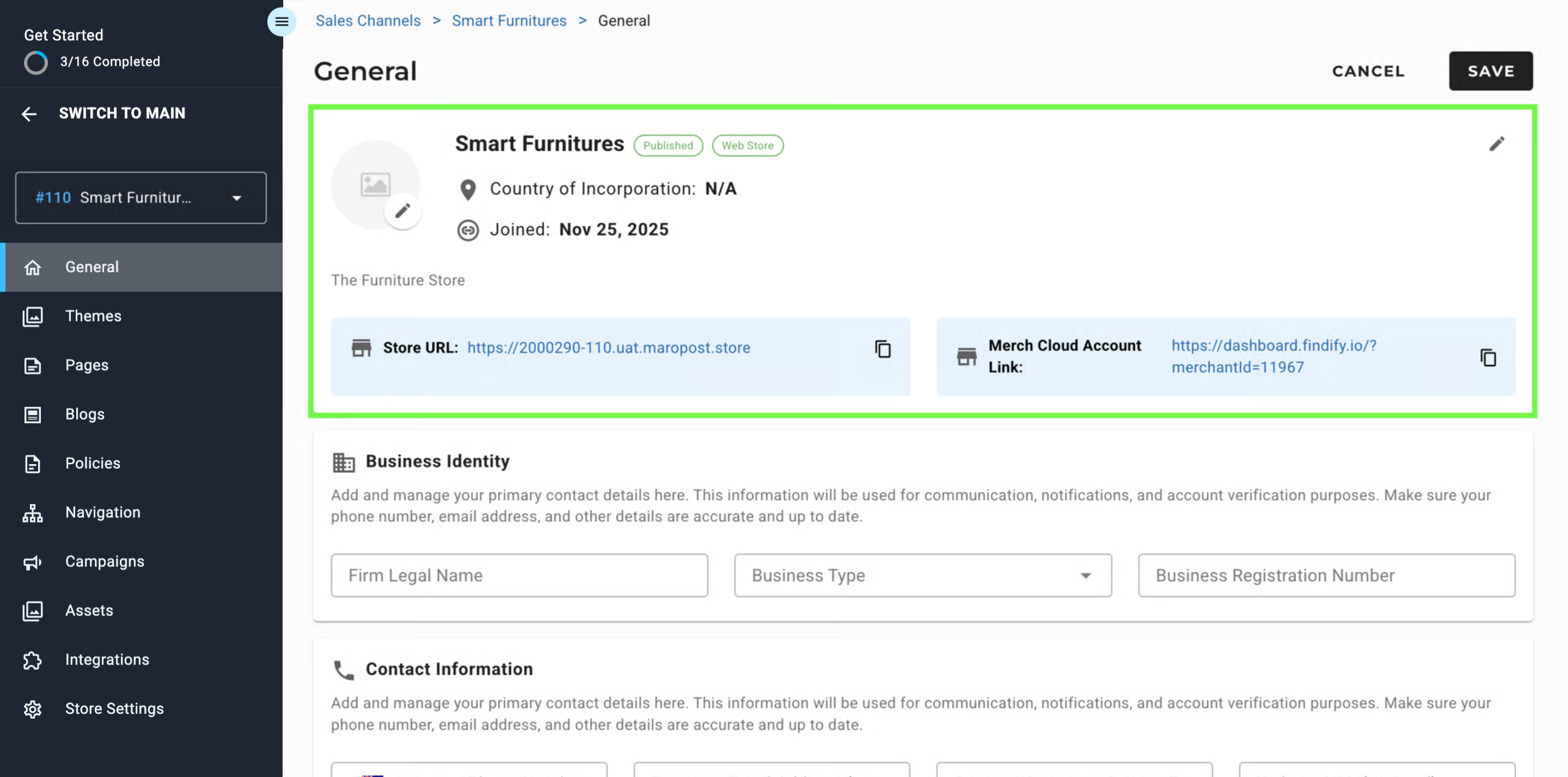Go to Campaigns in the sidebar

[141, 562]
